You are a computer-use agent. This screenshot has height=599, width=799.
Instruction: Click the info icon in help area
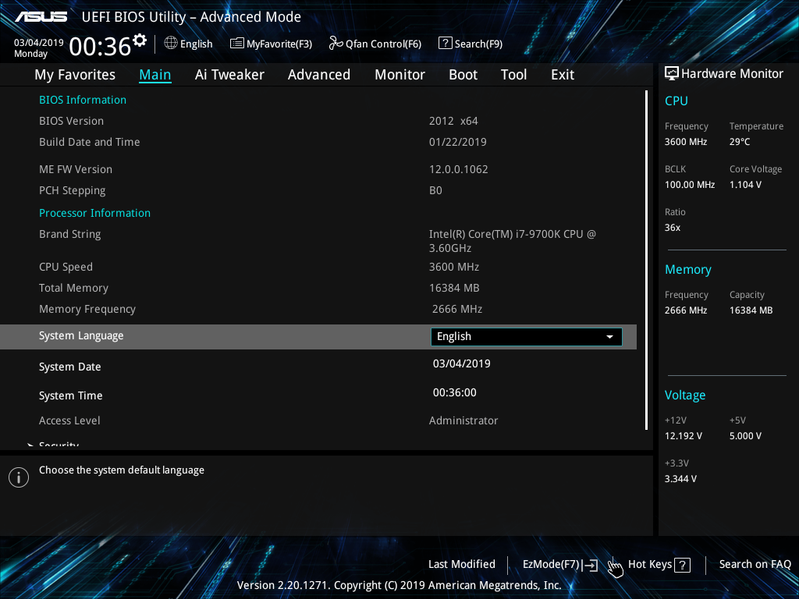coord(19,477)
